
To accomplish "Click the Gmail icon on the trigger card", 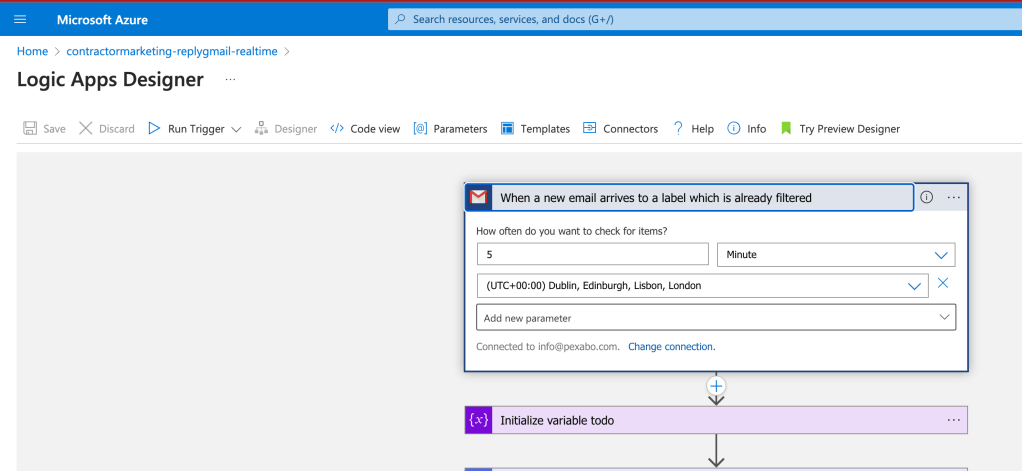I will coord(478,197).
